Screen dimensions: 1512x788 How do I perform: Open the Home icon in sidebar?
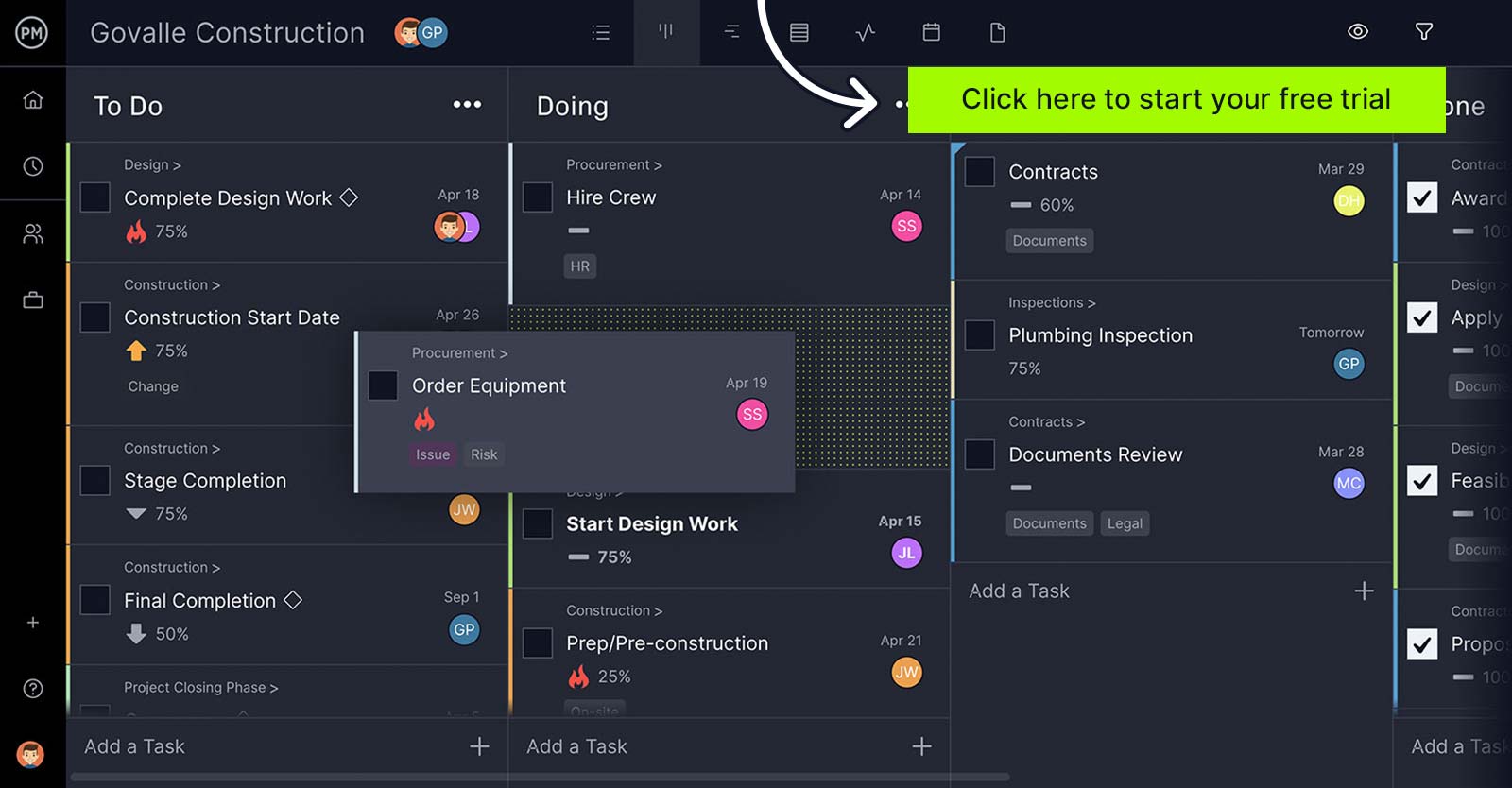33,100
